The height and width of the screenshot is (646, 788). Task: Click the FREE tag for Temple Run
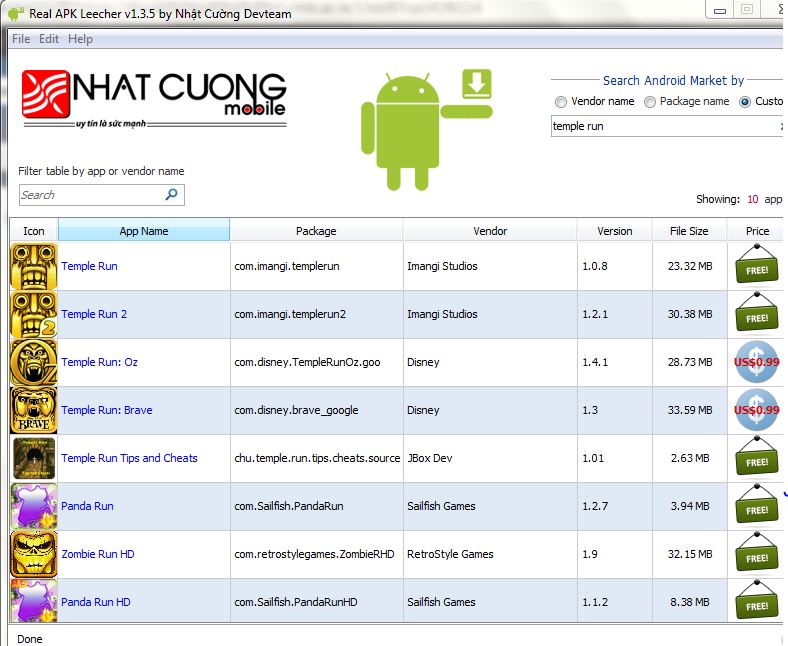[757, 265]
